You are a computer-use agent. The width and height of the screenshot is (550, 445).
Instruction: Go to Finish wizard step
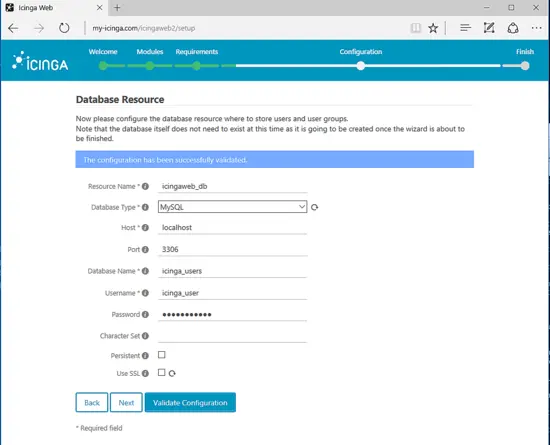pyautogui.click(x=525, y=52)
